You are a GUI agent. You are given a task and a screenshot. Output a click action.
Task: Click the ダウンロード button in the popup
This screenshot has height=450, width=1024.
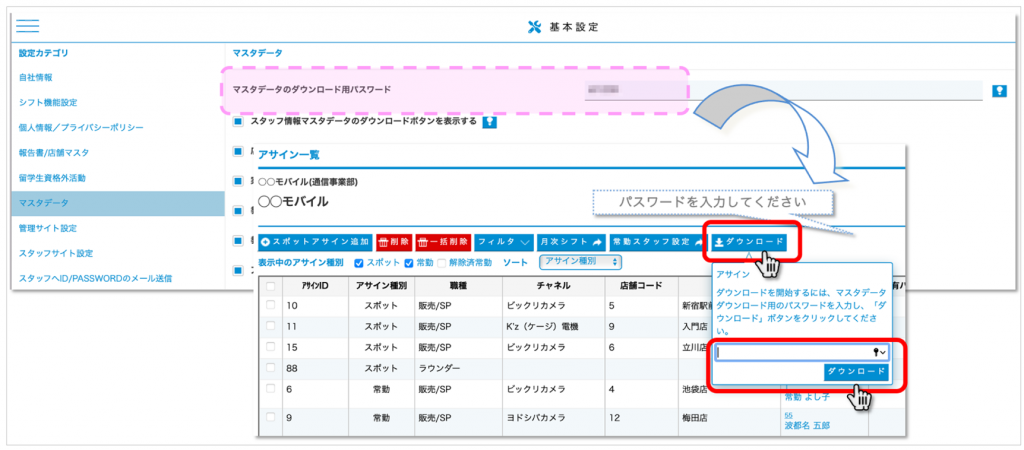click(x=856, y=372)
